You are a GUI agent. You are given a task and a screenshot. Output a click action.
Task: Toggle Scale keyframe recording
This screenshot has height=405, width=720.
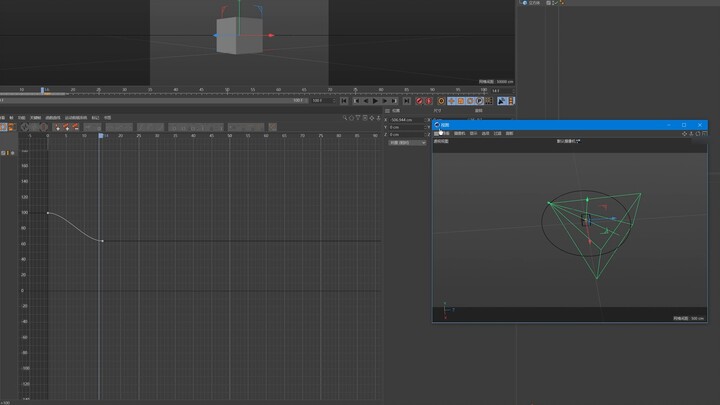[461, 100]
